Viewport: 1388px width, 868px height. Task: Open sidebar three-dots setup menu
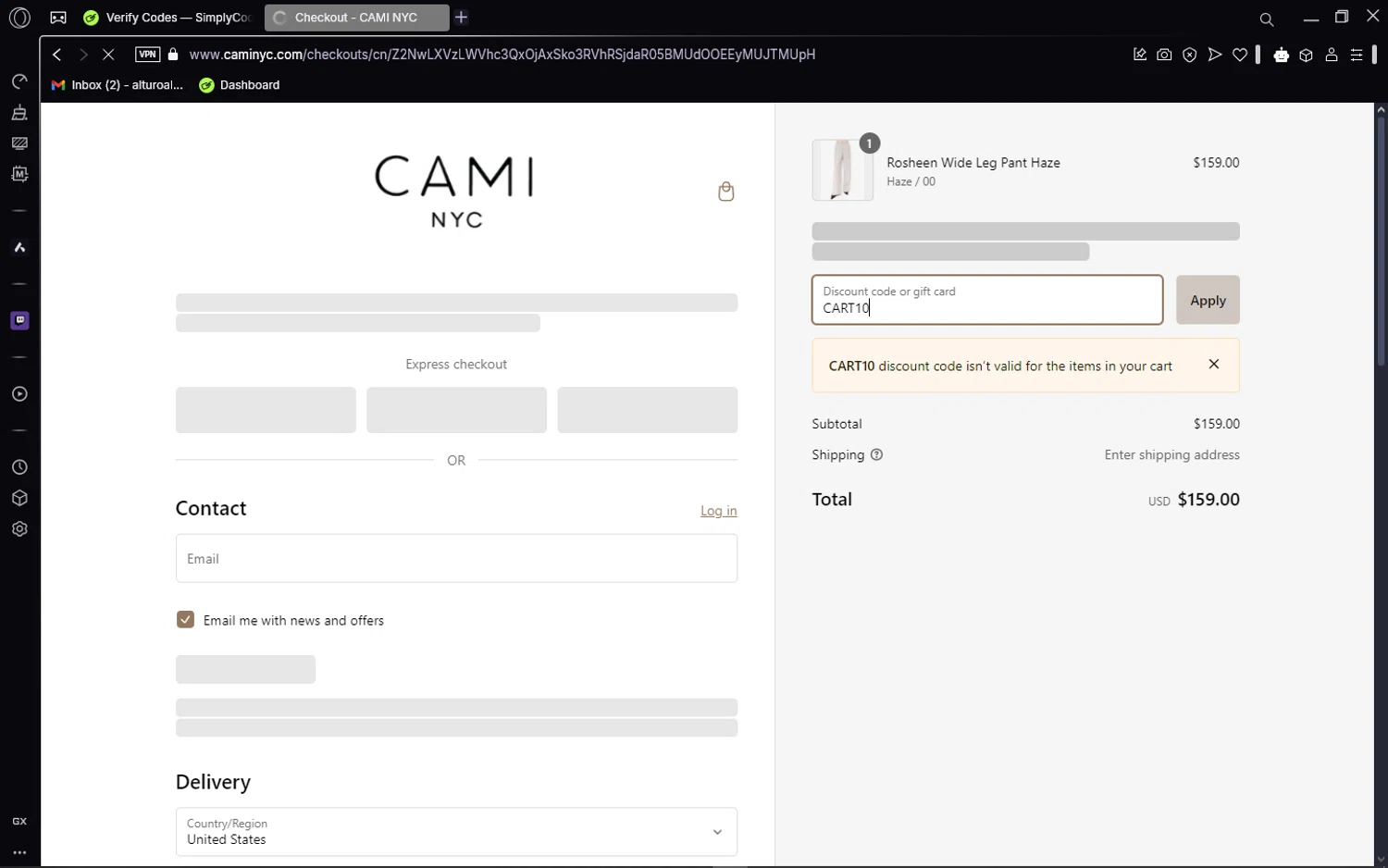click(19, 852)
